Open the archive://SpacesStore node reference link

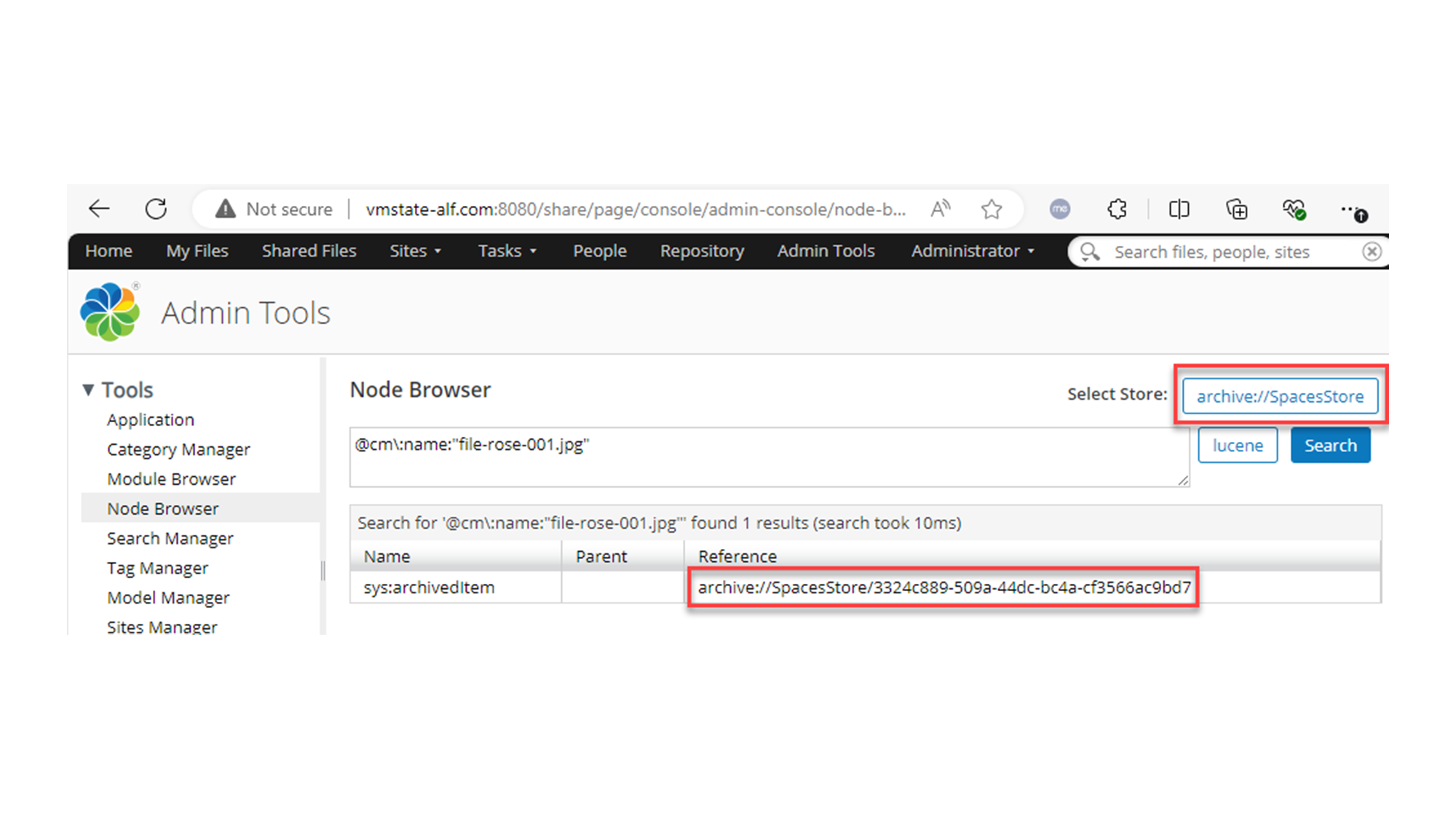943,587
